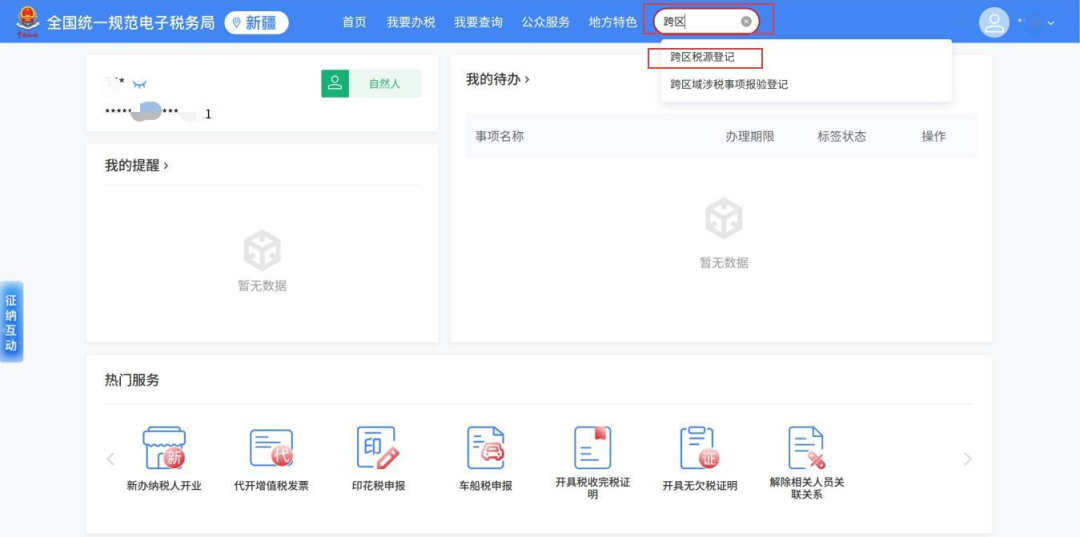The image size is (1080, 537).
Task: Click the 热门服务 section heading
Action: point(132,380)
